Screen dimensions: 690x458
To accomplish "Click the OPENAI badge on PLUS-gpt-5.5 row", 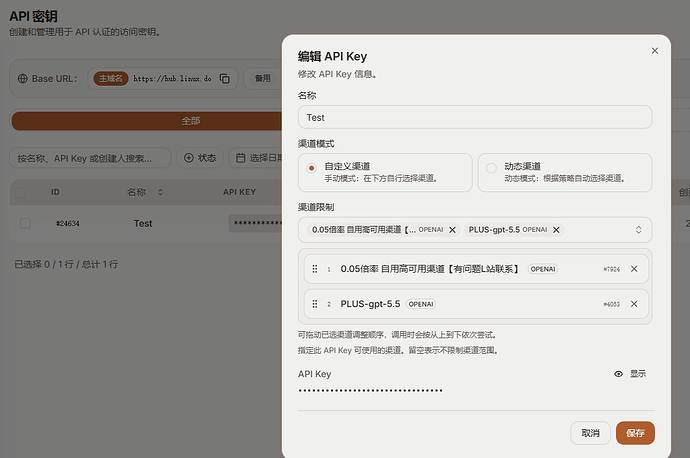I will coord(421,304).
